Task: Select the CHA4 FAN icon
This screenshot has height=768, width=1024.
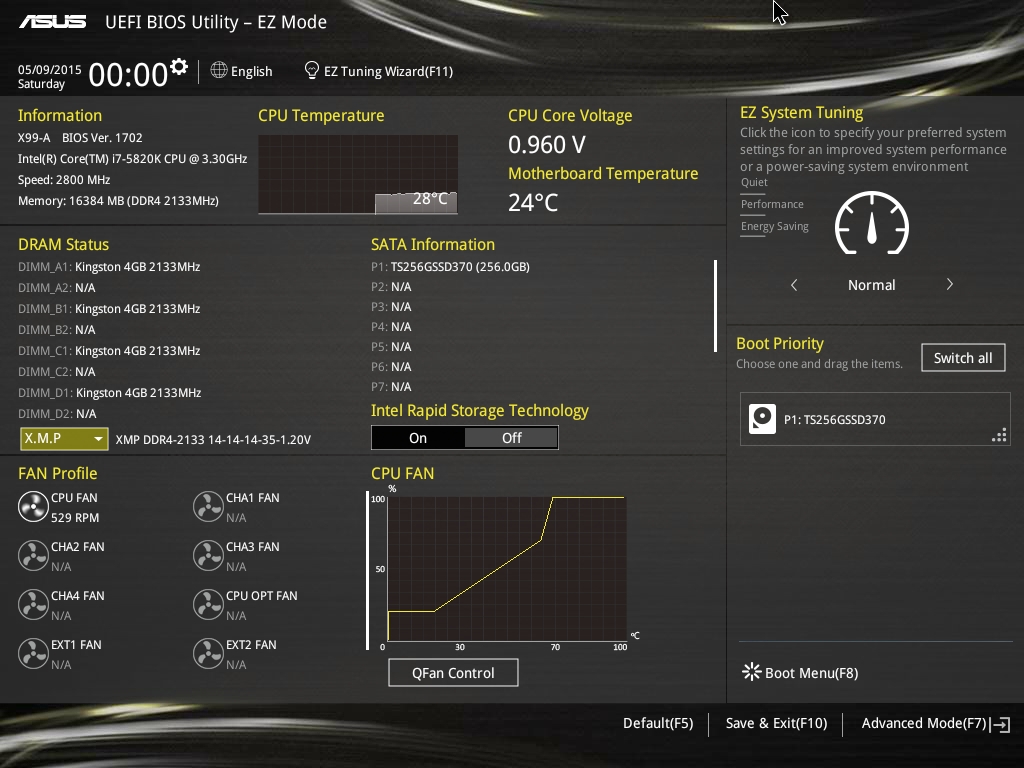Action: (33, 605)
